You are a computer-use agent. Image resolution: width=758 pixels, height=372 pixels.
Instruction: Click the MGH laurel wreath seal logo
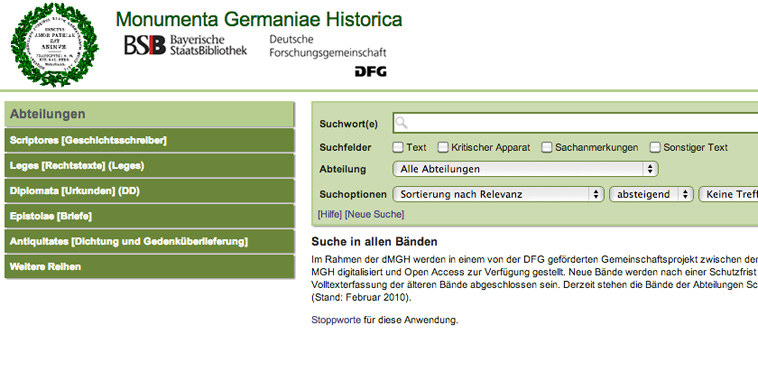coord(54,45)
